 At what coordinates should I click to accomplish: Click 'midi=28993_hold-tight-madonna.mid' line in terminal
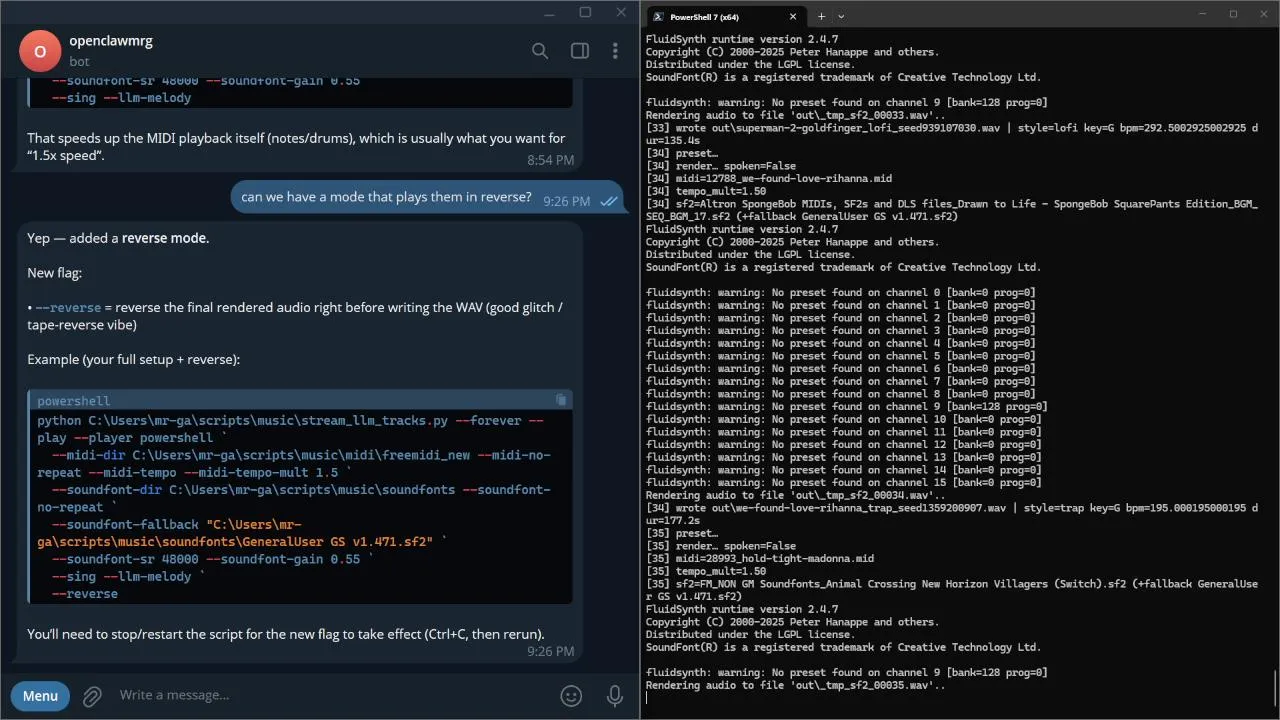click(759, 559)
